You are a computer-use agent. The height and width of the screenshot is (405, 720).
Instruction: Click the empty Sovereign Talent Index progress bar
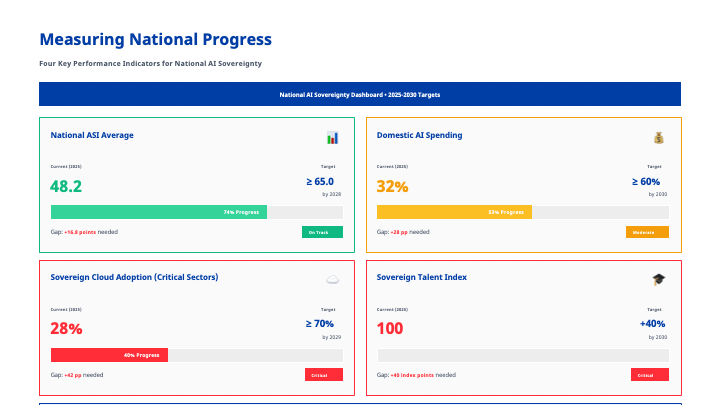click(x=522, y=355)
